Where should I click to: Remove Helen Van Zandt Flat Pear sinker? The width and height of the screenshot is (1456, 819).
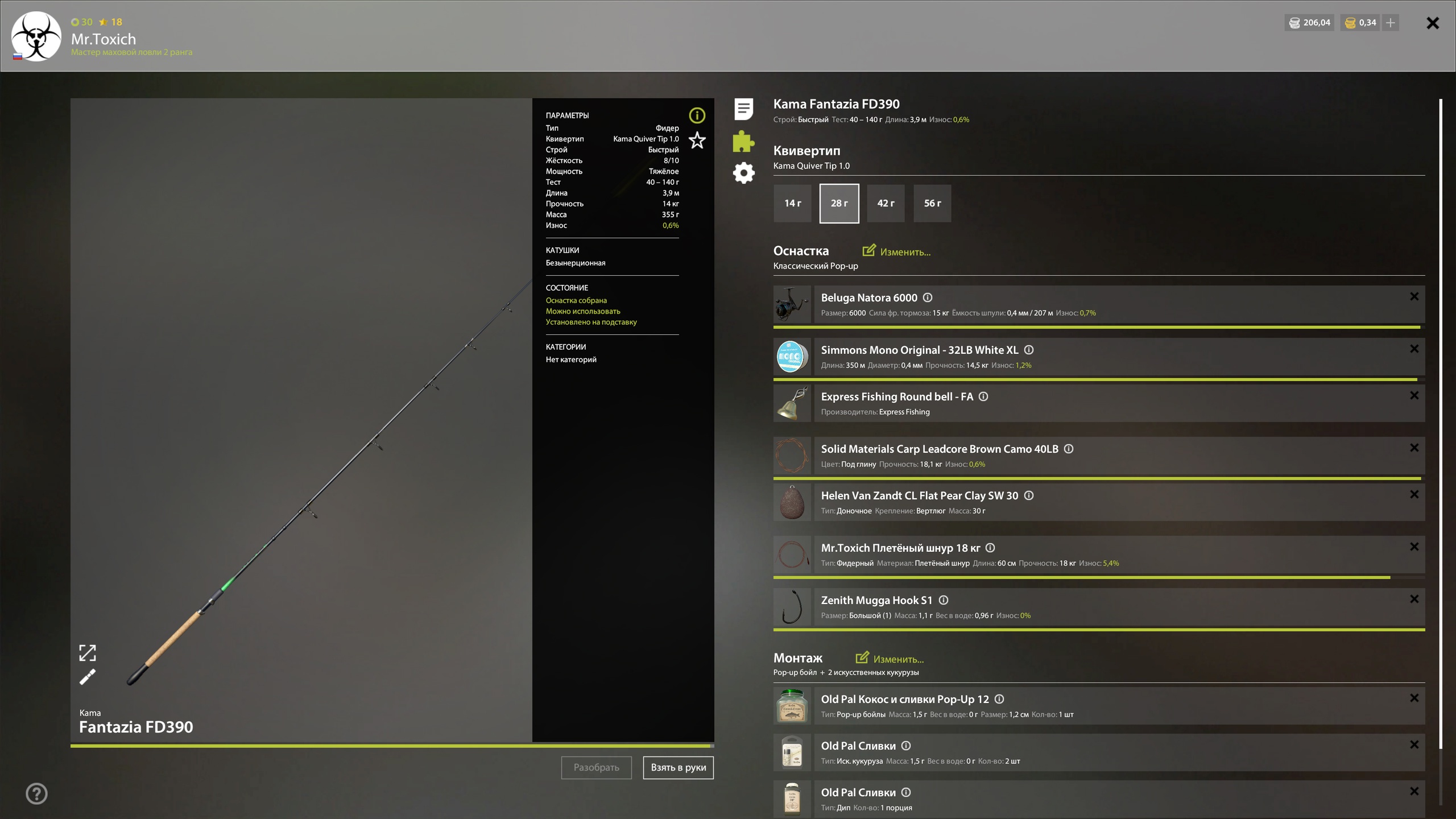pos(1414,494)
